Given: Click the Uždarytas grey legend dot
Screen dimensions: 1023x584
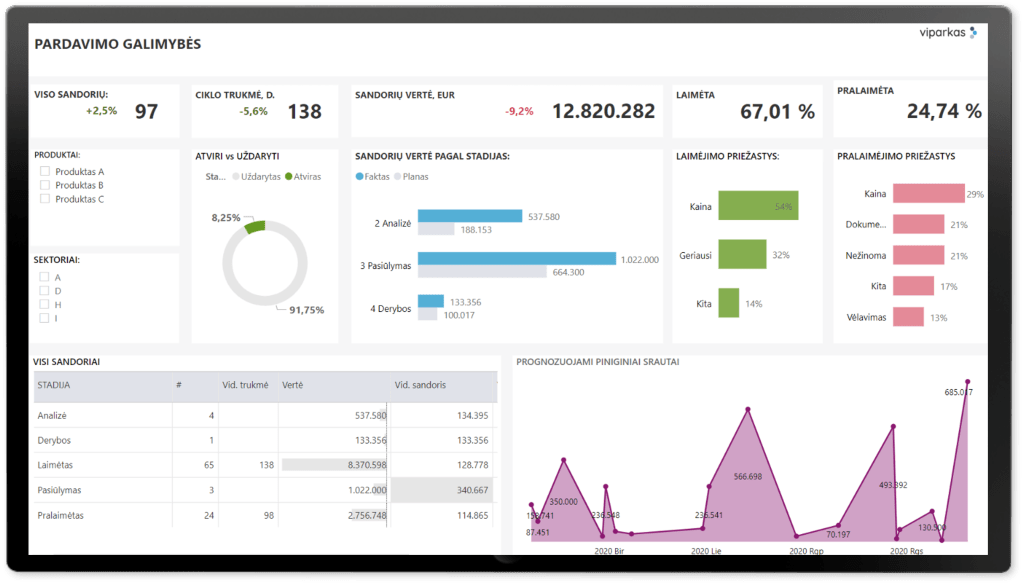Looking at the screenshot, I should [x=235, y=176].
